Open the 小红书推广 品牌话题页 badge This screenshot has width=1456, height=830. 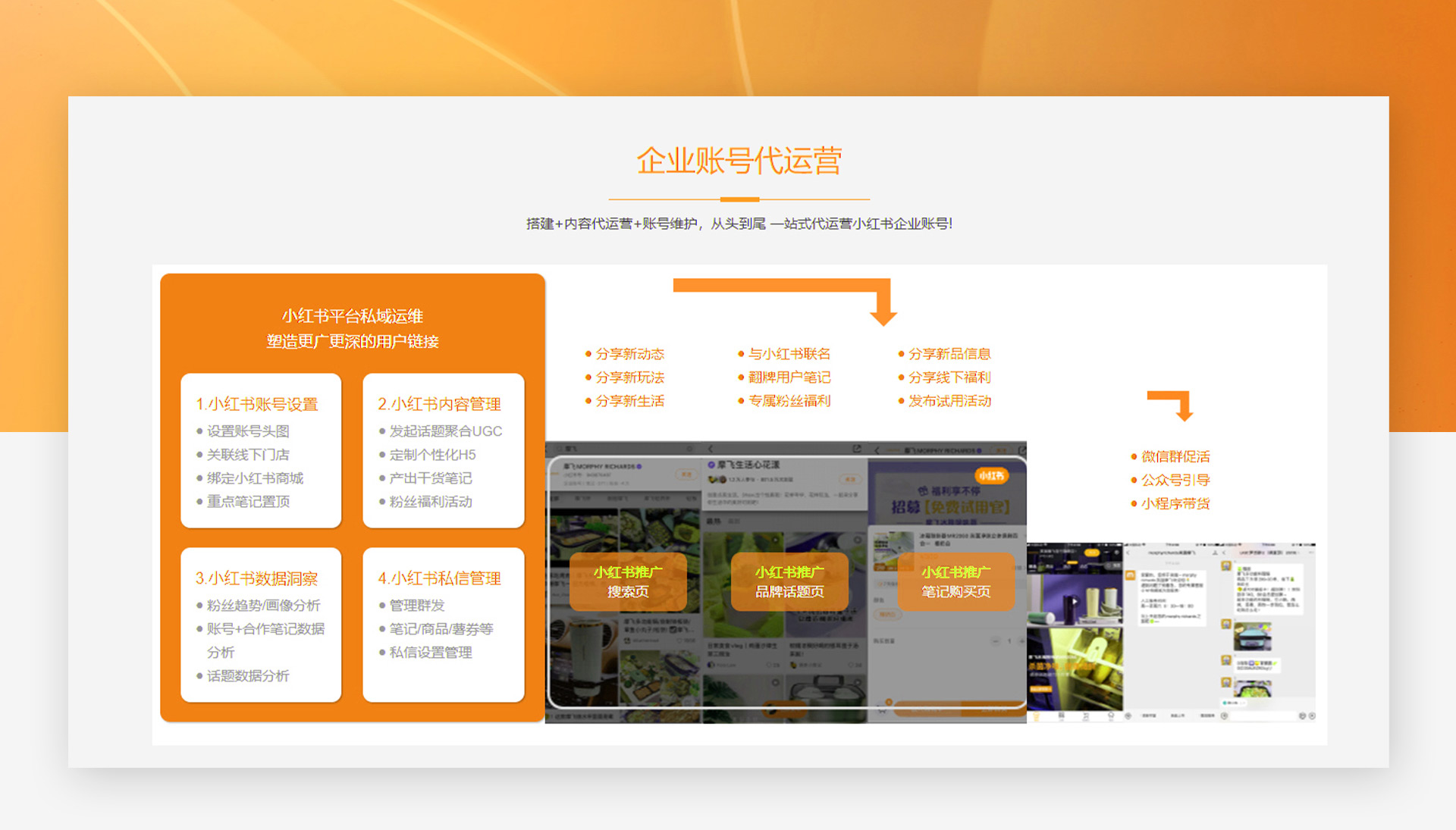[x=789, y=581]
